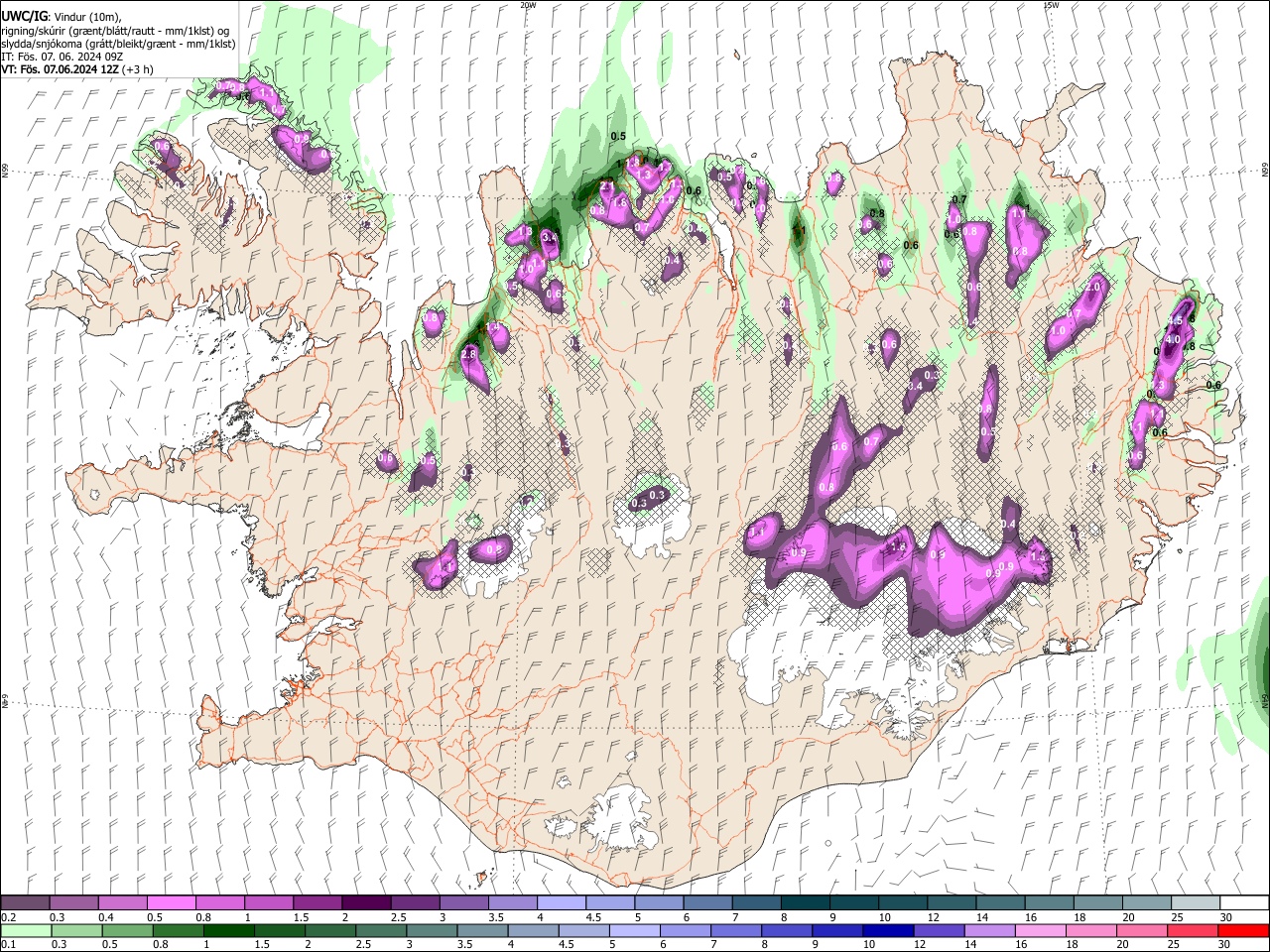This screenshot has height=952, width=1270.
Task: Select the navy blue 10–12 rain scale swatch
Action: click(x=888, y=930)
